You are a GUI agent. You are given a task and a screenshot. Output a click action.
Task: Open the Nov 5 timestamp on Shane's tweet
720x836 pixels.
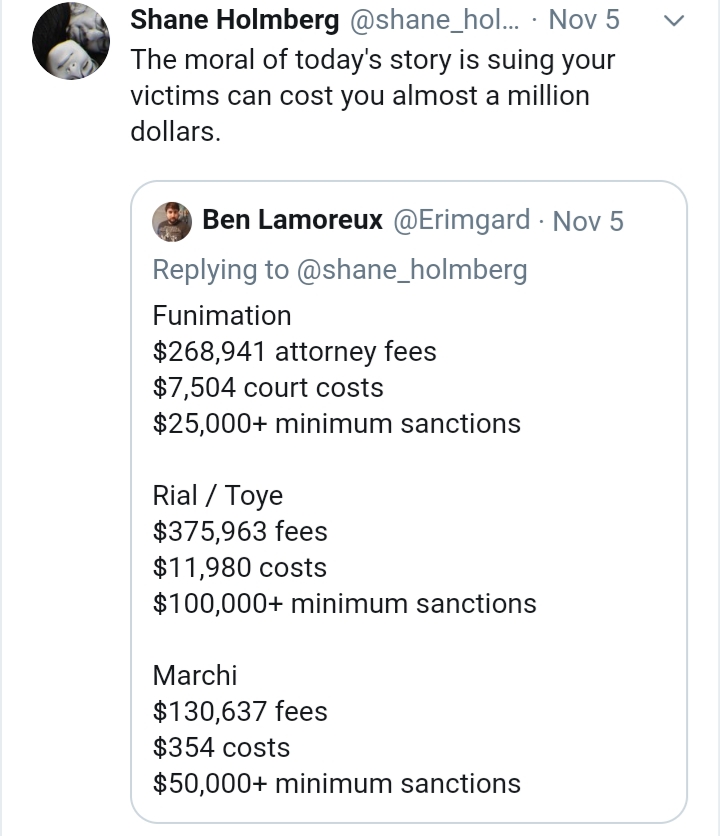[x=584, y=20]
